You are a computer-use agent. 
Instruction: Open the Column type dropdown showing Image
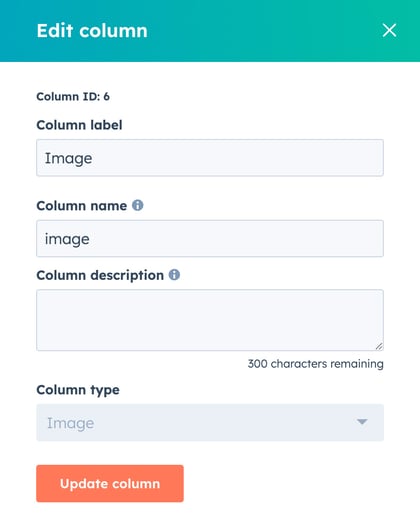point(210,423)
